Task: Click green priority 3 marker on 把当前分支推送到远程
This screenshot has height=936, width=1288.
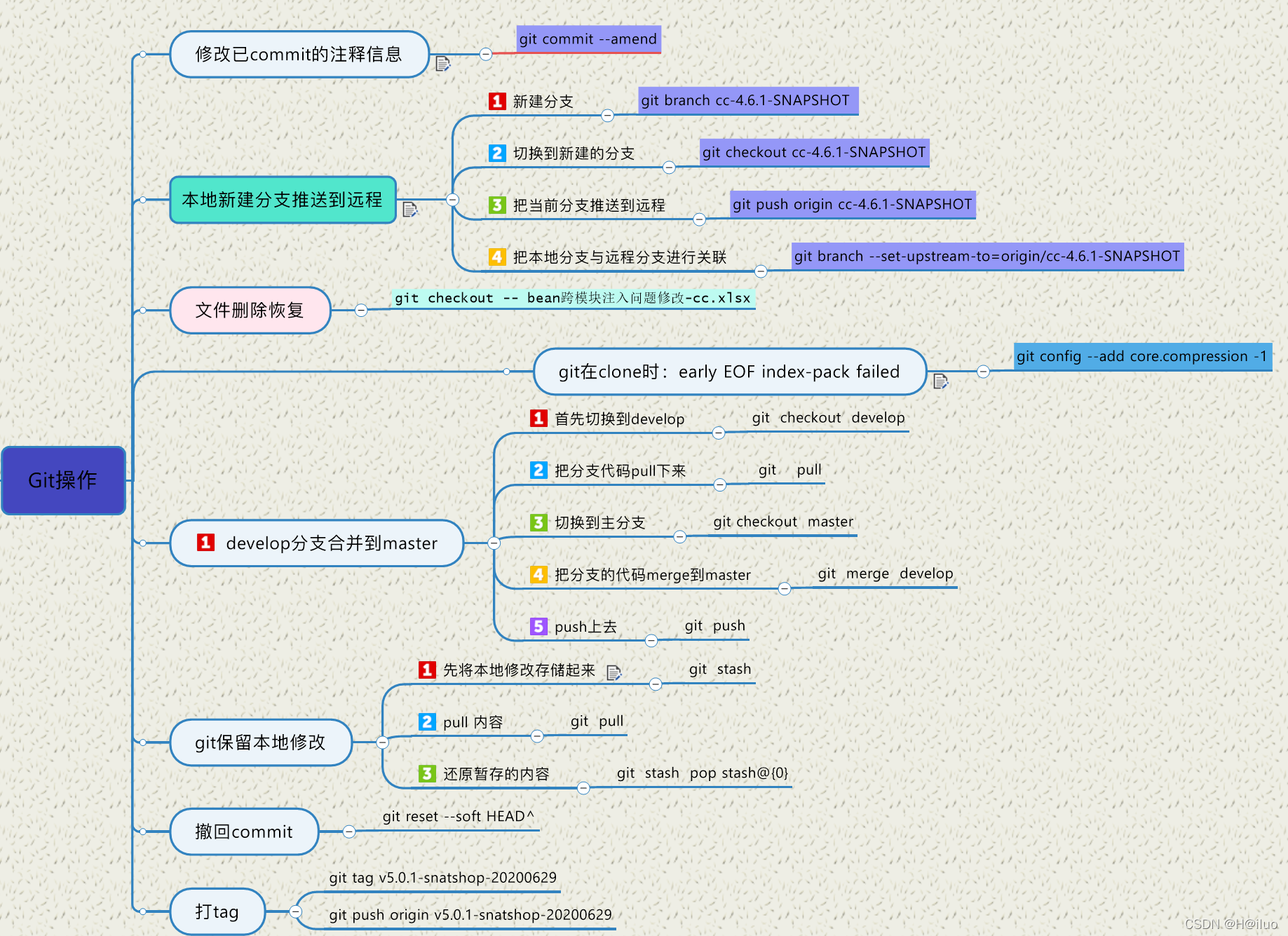Action: coord(497,205)
